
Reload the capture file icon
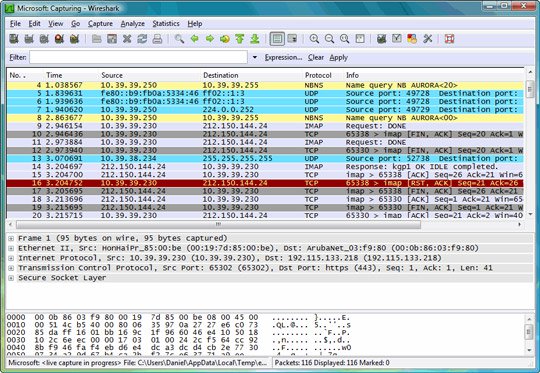142,39
